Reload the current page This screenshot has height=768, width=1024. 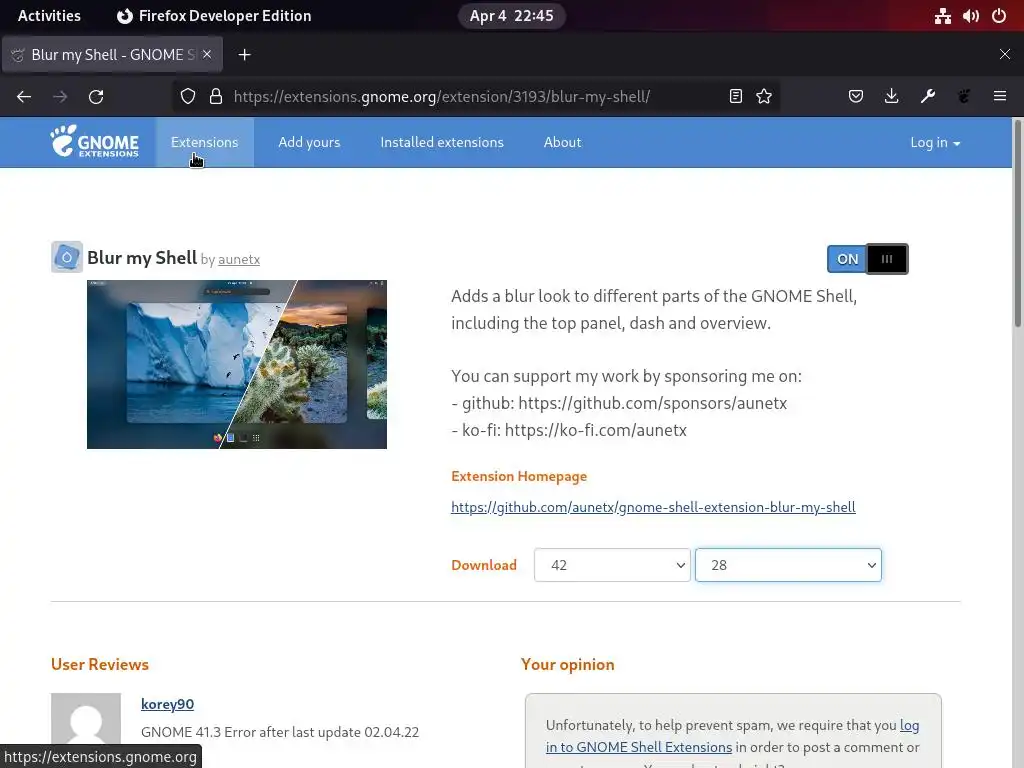coord(96,97)
